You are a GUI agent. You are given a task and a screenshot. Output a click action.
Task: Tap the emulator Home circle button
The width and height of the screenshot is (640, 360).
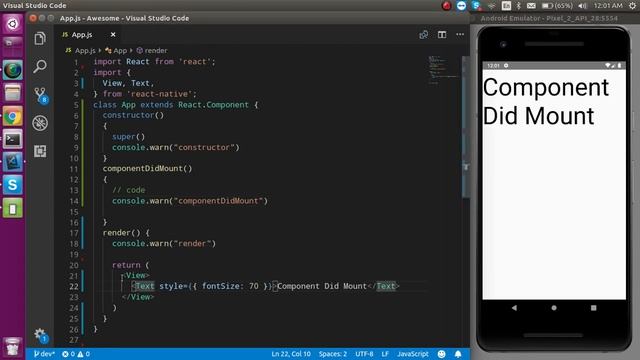pos(554,308)
